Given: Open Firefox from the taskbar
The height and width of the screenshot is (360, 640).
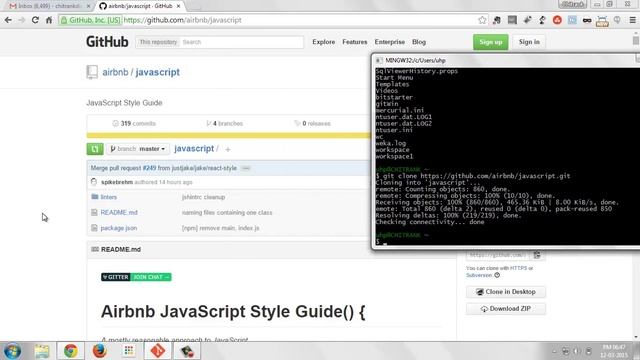Looking at the screenshot, I should point(100,351).
